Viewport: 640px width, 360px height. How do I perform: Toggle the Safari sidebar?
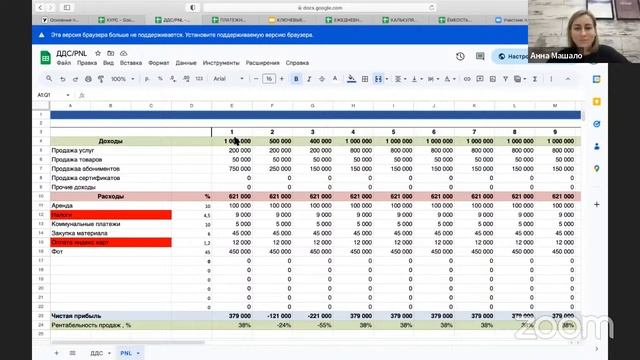tap(67, 7)
